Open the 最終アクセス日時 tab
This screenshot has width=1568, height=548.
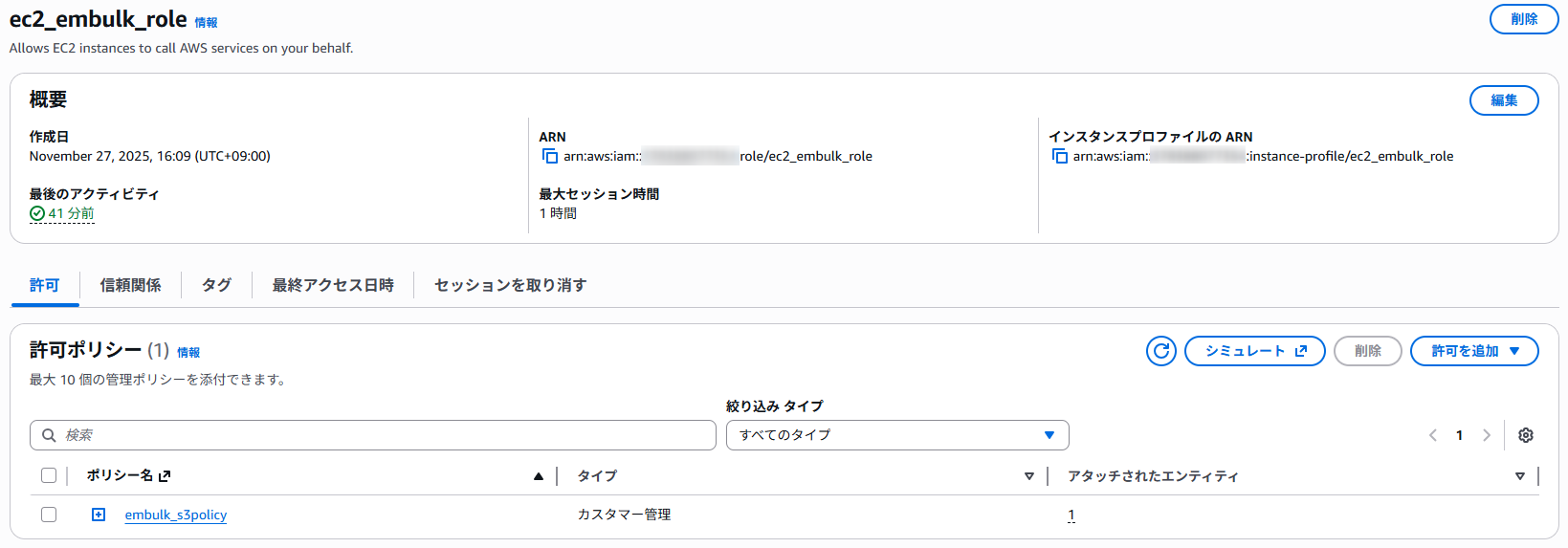(x=333, y=285)
